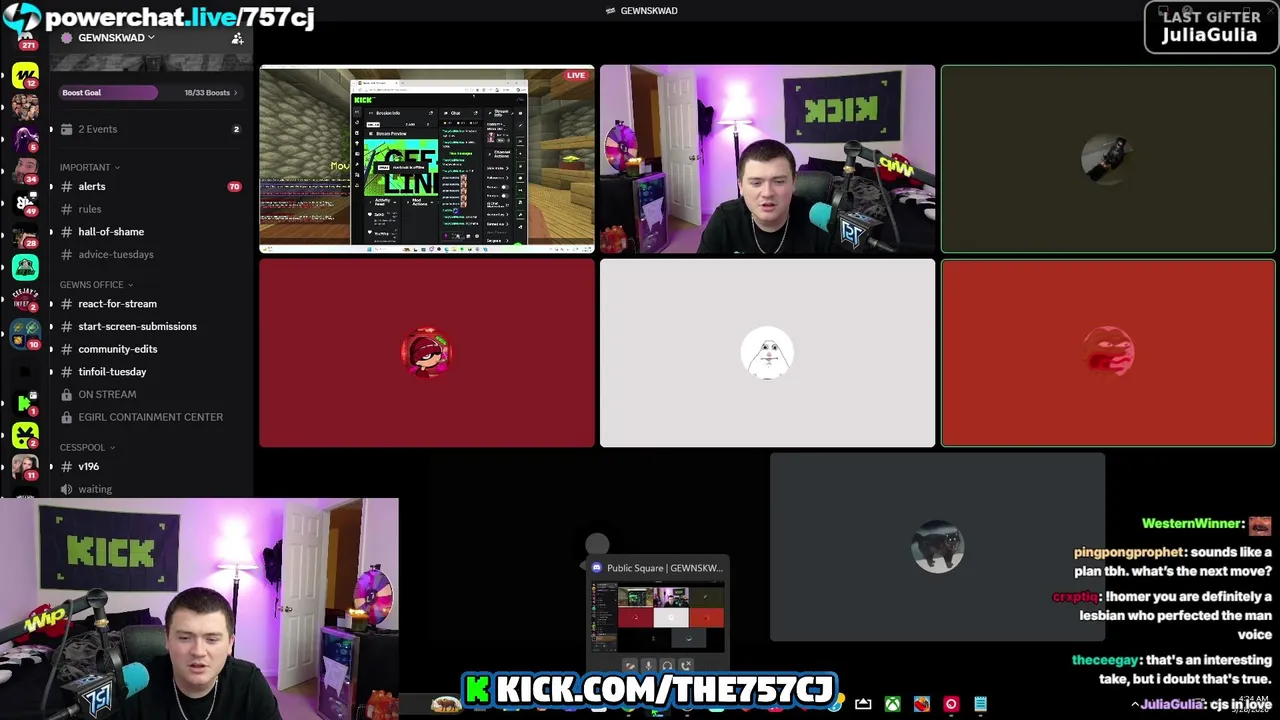This screenshot has width=1280, height=720.
Task: Open the CeeJay's server with badge 2
Action: coord(25,298)
